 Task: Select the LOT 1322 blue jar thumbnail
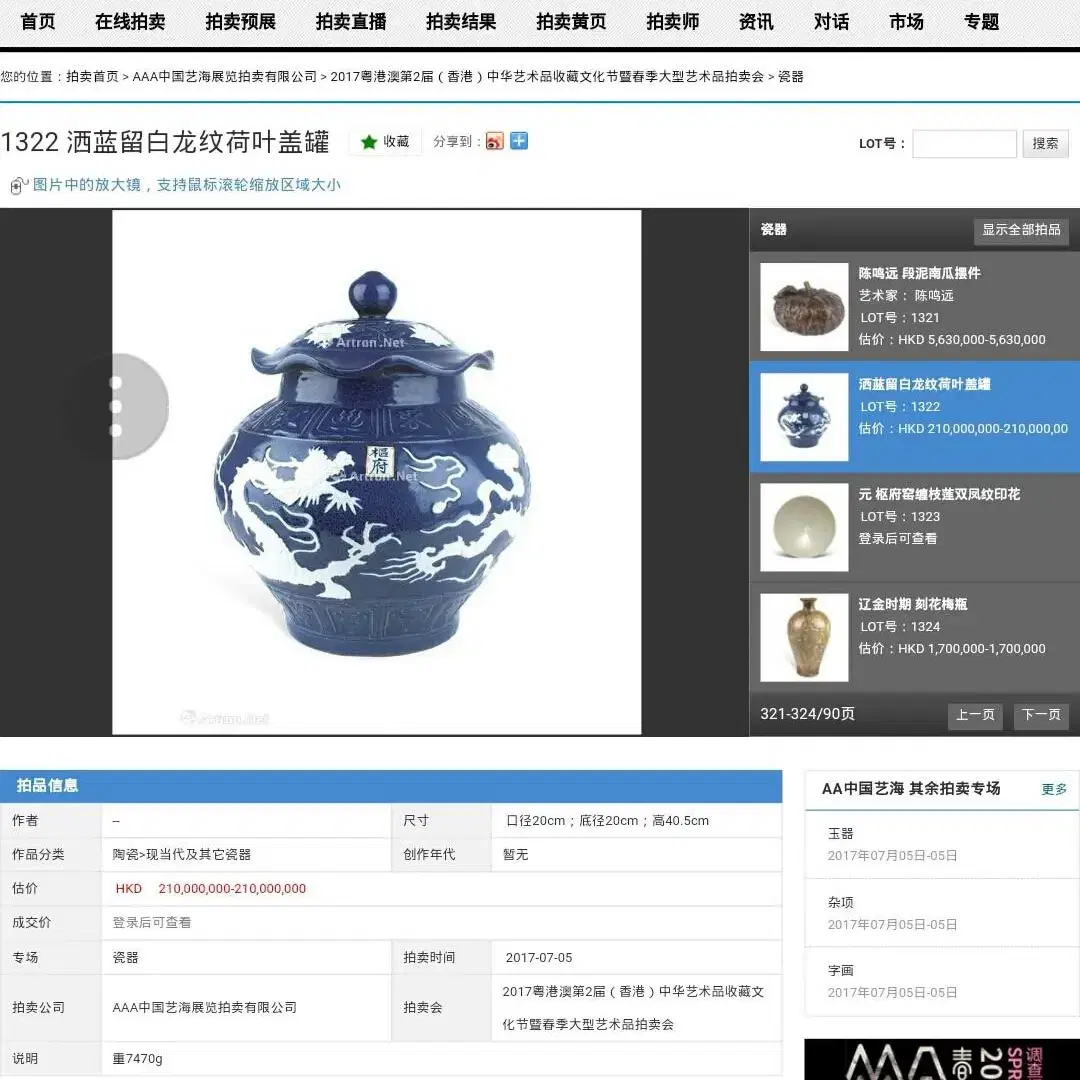(x=804, y=417)
